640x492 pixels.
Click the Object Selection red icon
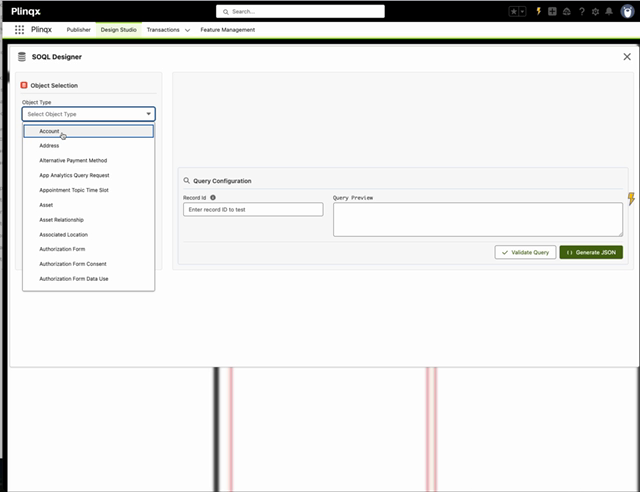(24, 85)
